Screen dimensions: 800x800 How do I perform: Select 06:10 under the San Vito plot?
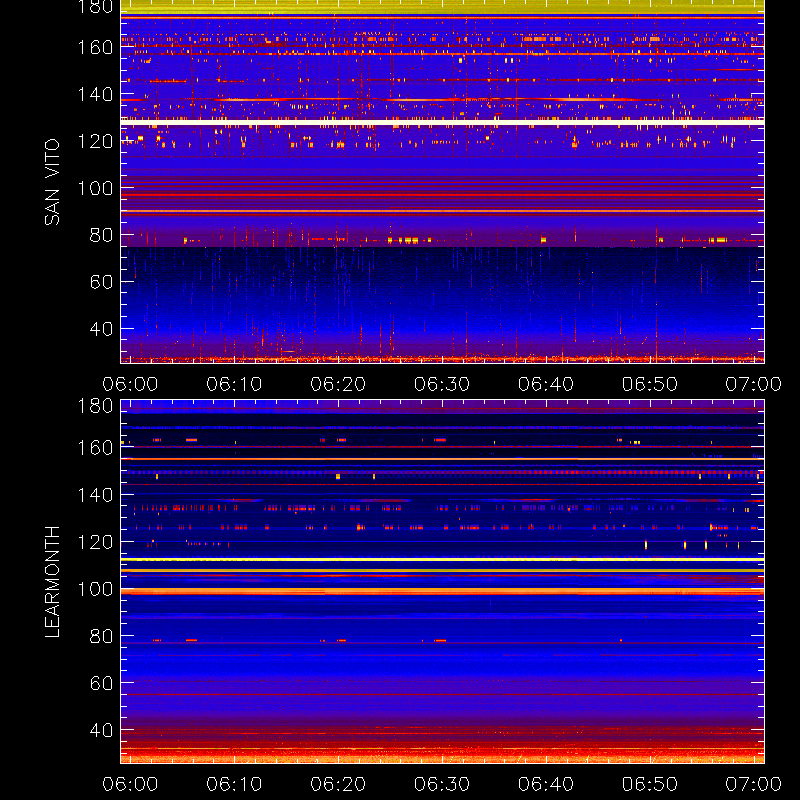(234, 384)
